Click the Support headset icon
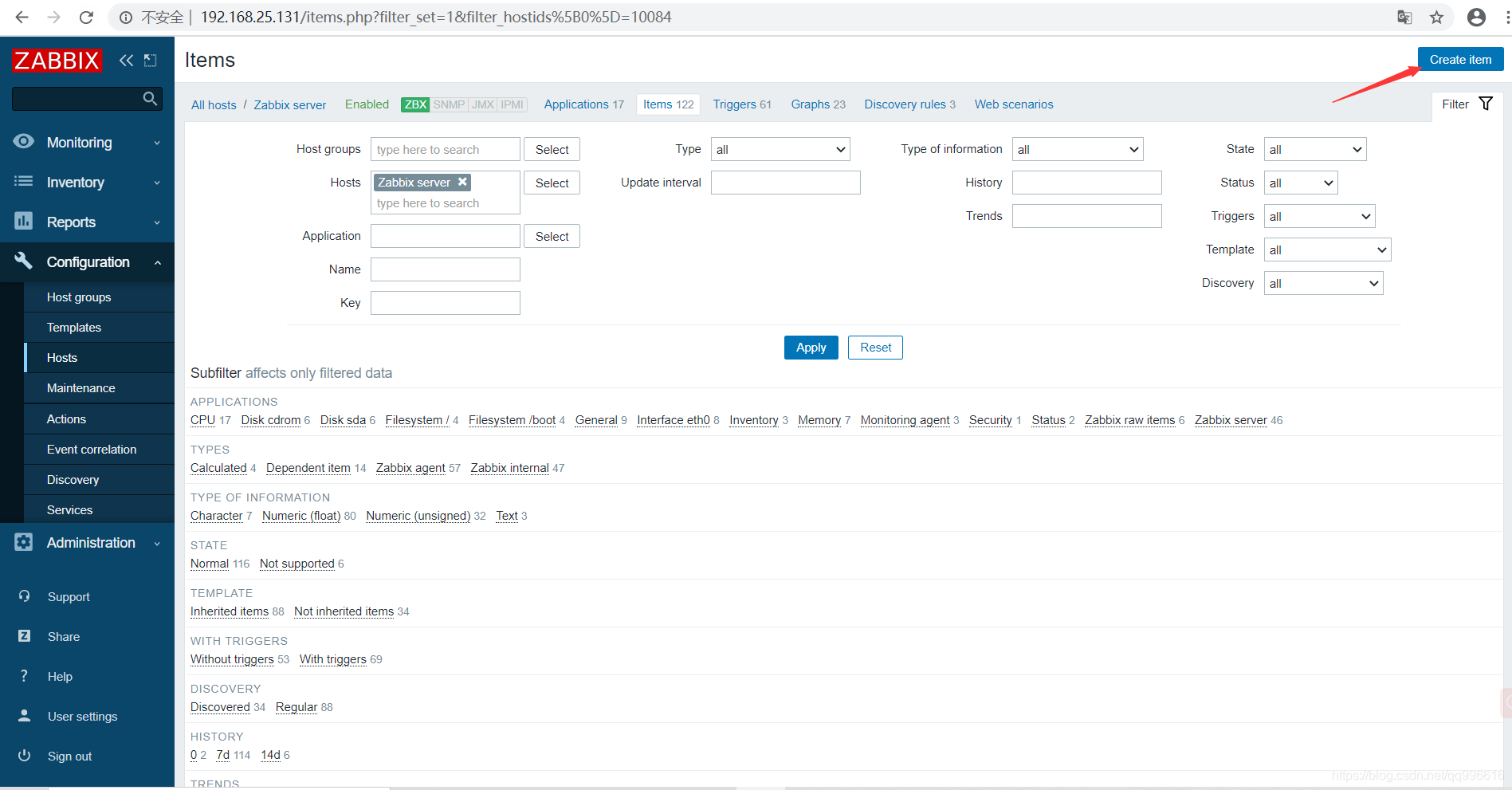Image resolution: width=1512 pixels, height=790 pixels. click(25, 595)
